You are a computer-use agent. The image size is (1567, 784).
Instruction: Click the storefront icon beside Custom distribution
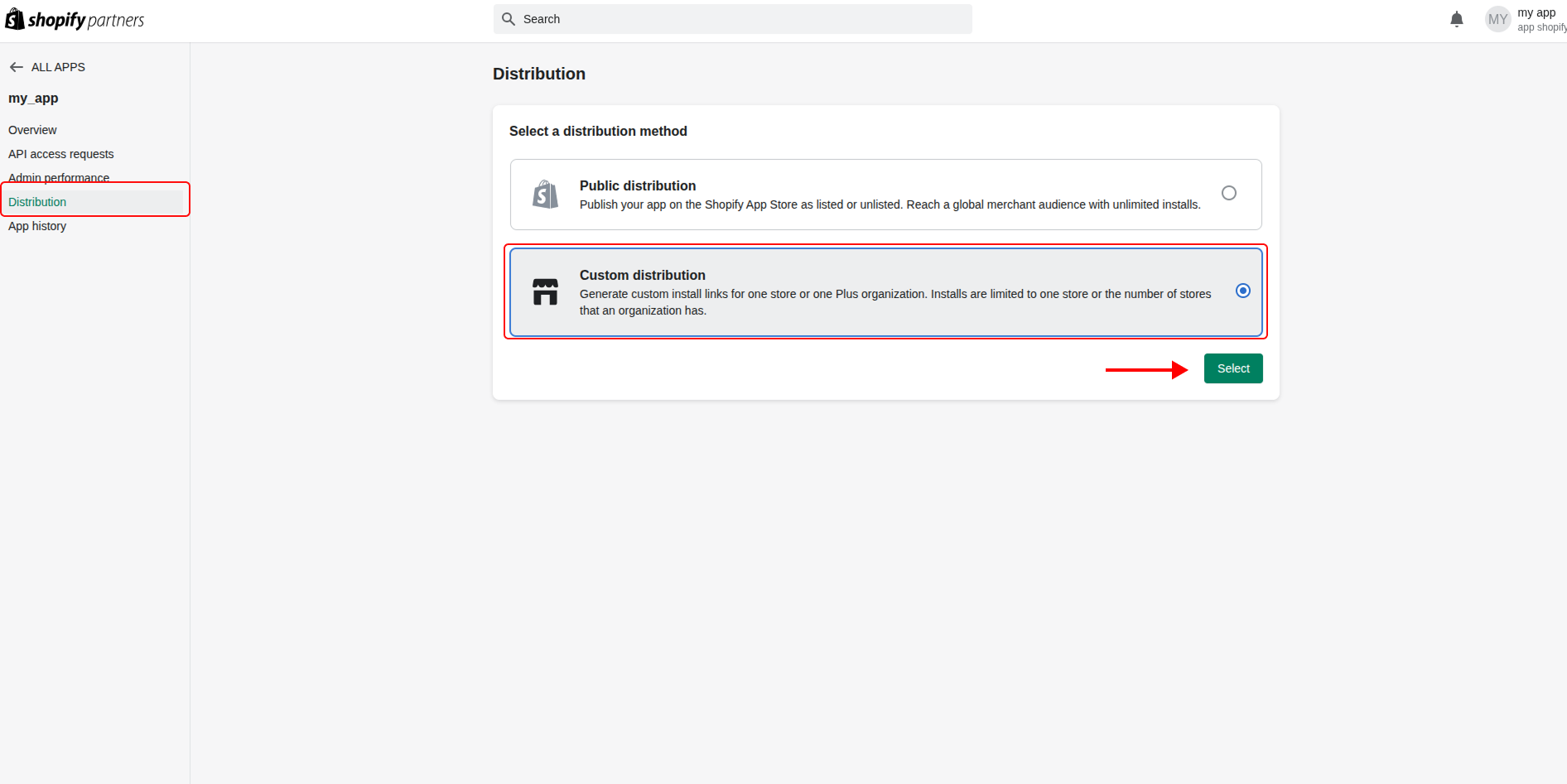545,291
